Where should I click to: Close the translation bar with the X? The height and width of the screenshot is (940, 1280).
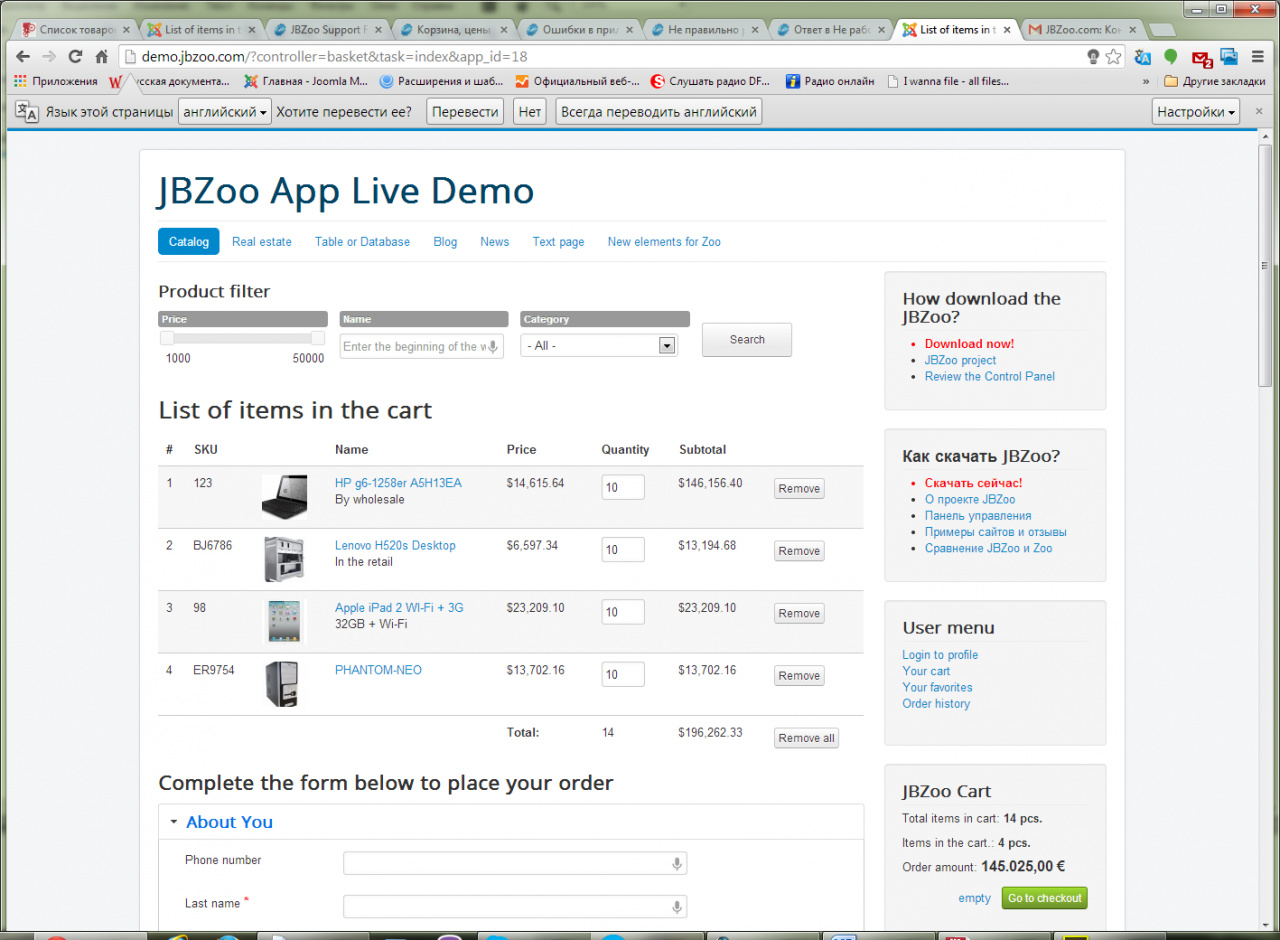coord(1259,111)
